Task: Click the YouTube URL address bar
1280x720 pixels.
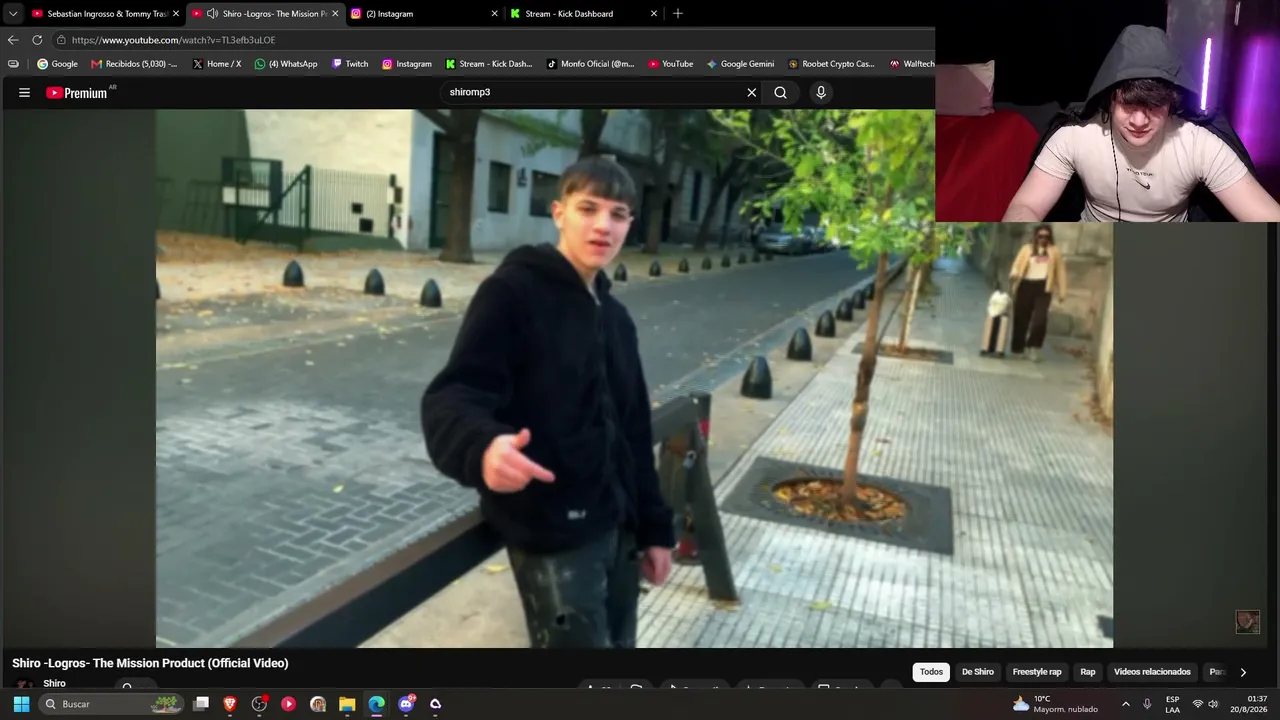Action: pyautogui.click(x=490, y=40)
